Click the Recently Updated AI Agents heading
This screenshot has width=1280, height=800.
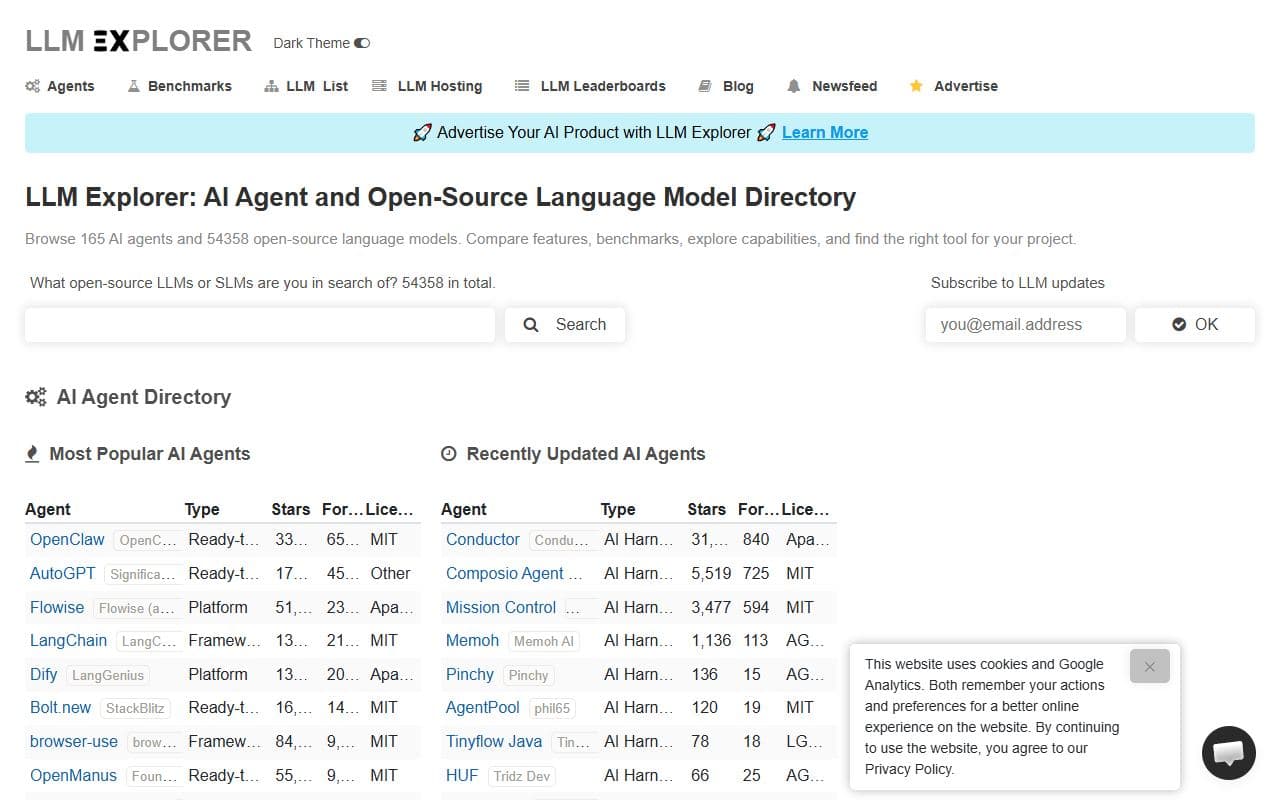click(586, 454)
